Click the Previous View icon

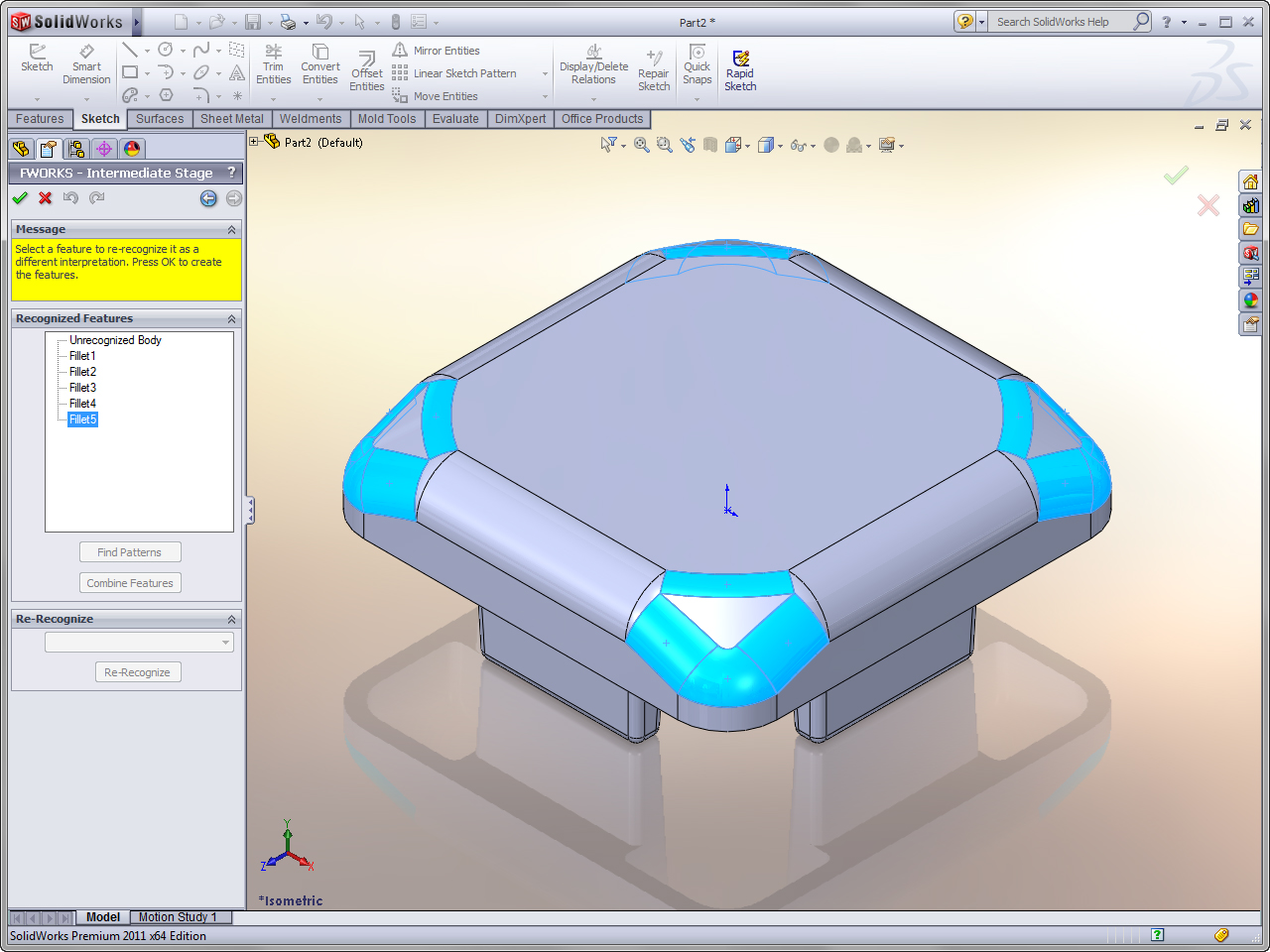(688, 145)
